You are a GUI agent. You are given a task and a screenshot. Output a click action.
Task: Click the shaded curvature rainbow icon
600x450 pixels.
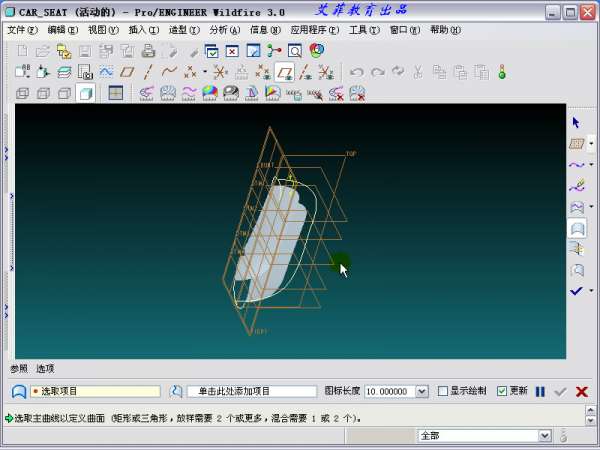pos(210,93)
